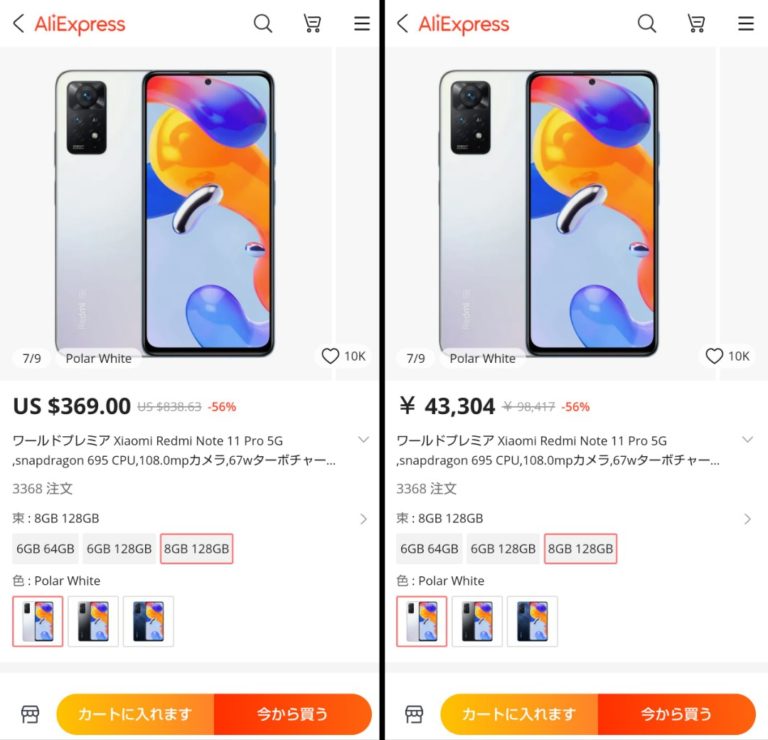The height and width of the screenshot is (740, 768).
Task: Tap the back arrow on the US dollar page
Action: (19, 24)
